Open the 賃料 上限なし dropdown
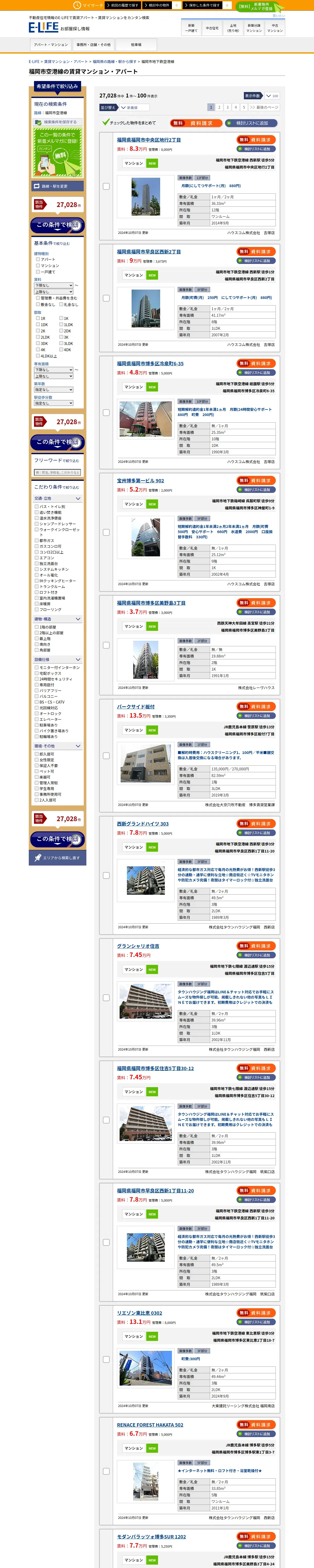Viewport: 314px width, 1568px height. click(x=54, y=292)
